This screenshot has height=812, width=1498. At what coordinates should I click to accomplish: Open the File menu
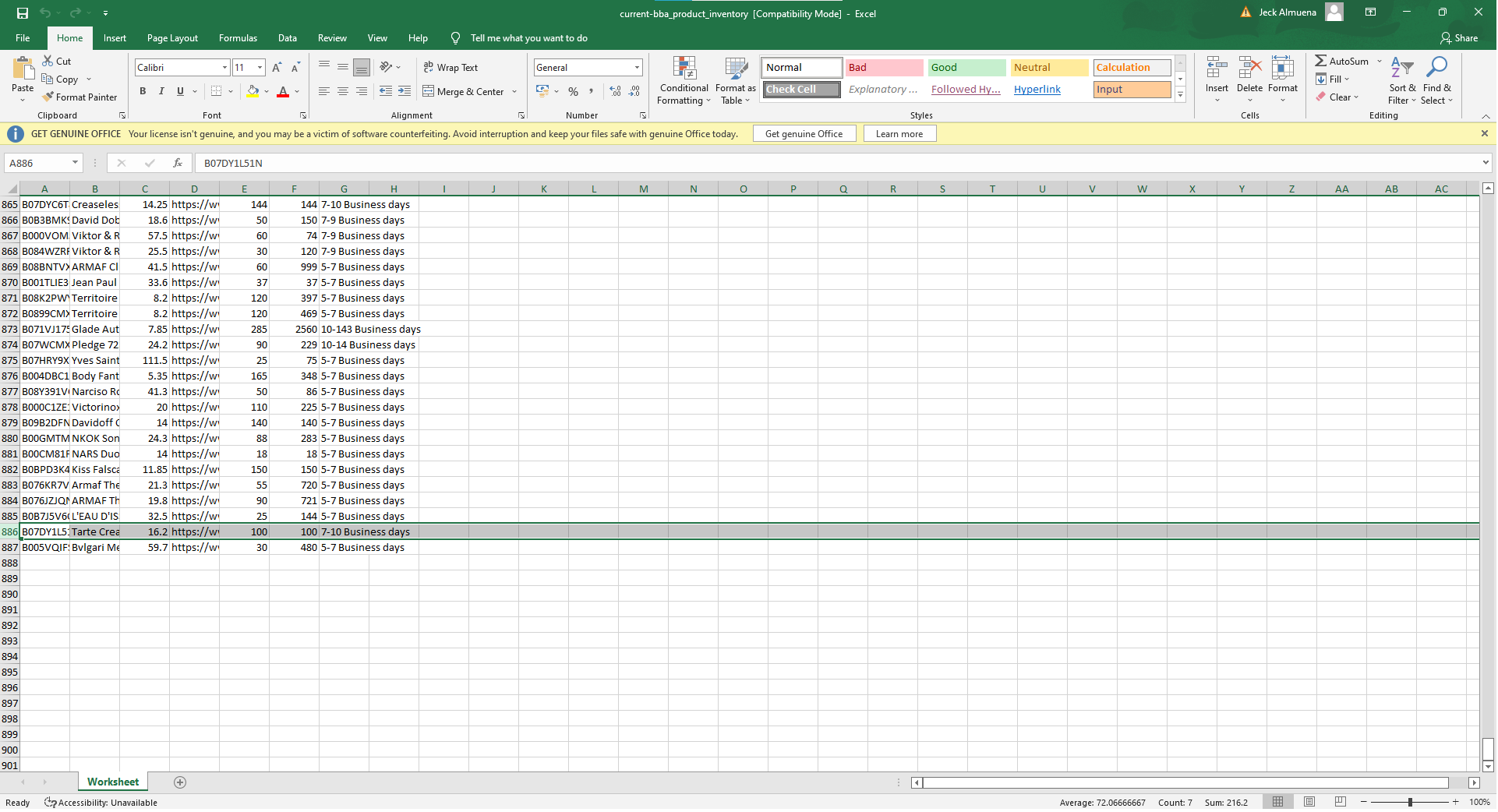pyautogui.click(x=23, y=38)
